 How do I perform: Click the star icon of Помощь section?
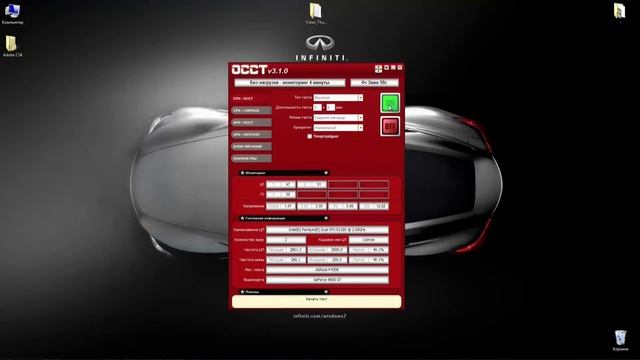point(242,292)
